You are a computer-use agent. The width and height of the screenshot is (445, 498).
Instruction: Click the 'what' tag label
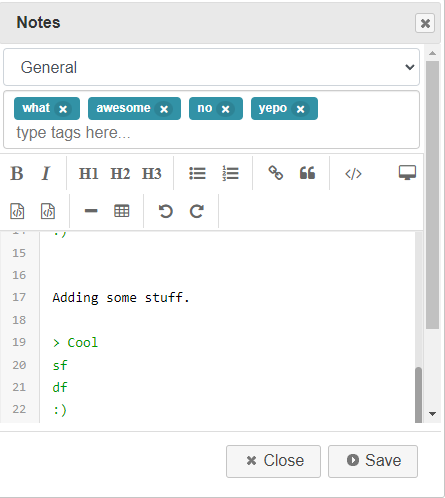click(36, 108)
